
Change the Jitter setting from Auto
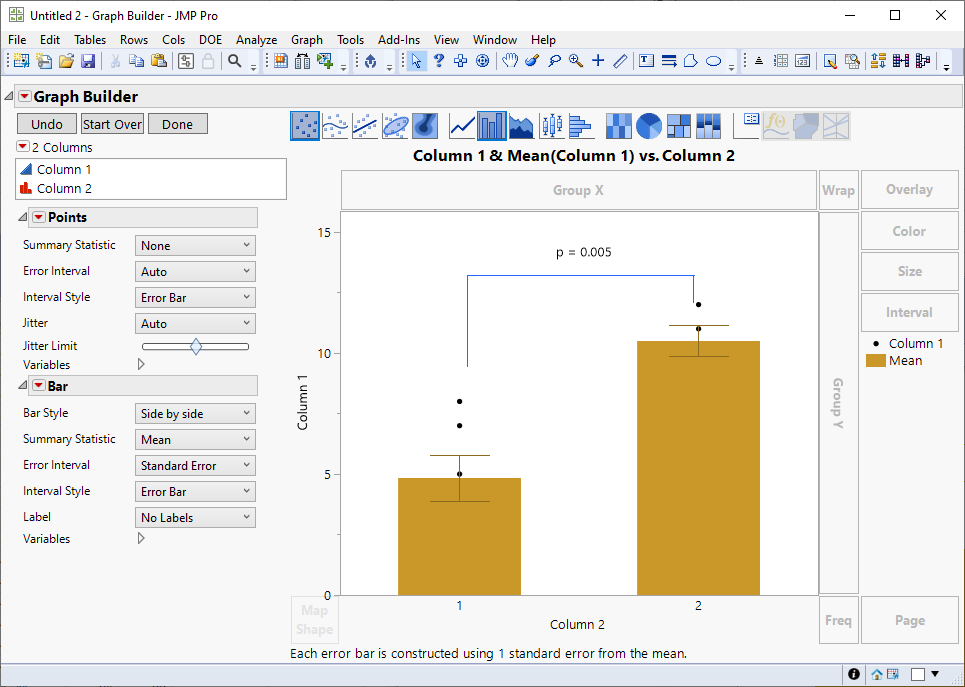pos(195,322)
